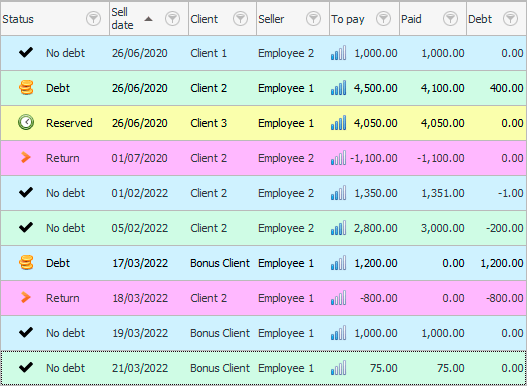Image resolution: width=527 pixels, height=386 pixels.
Task: Click the checkmark icon in the 26/06/2020 Client 1 row
Action: (26, 53)
